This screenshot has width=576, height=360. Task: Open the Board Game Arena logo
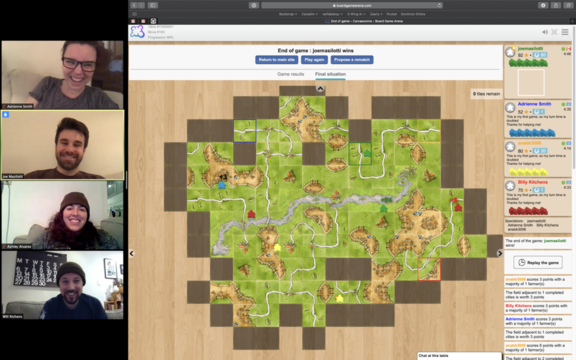[x=137, y=32]
